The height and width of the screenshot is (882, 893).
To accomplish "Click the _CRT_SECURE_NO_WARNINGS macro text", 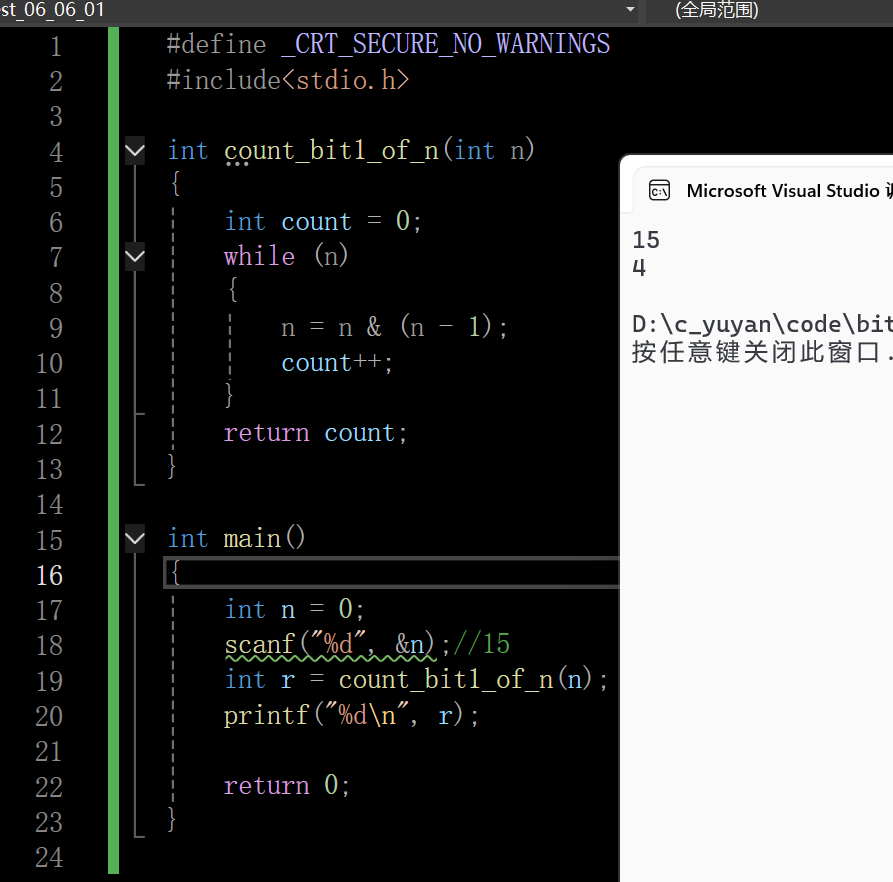I will [x=445, y=44].
